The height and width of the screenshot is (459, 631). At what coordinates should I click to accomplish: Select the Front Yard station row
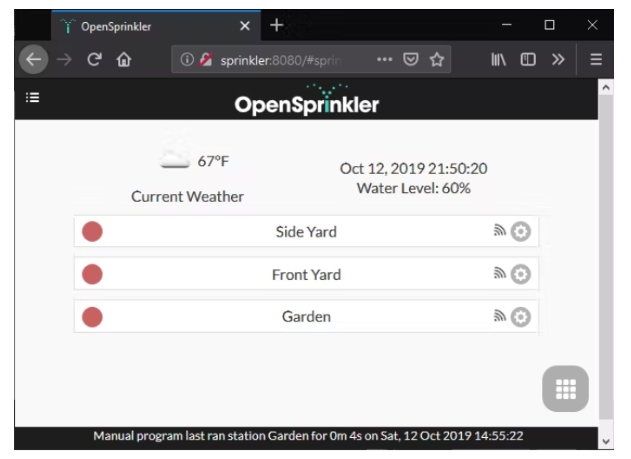306,274
